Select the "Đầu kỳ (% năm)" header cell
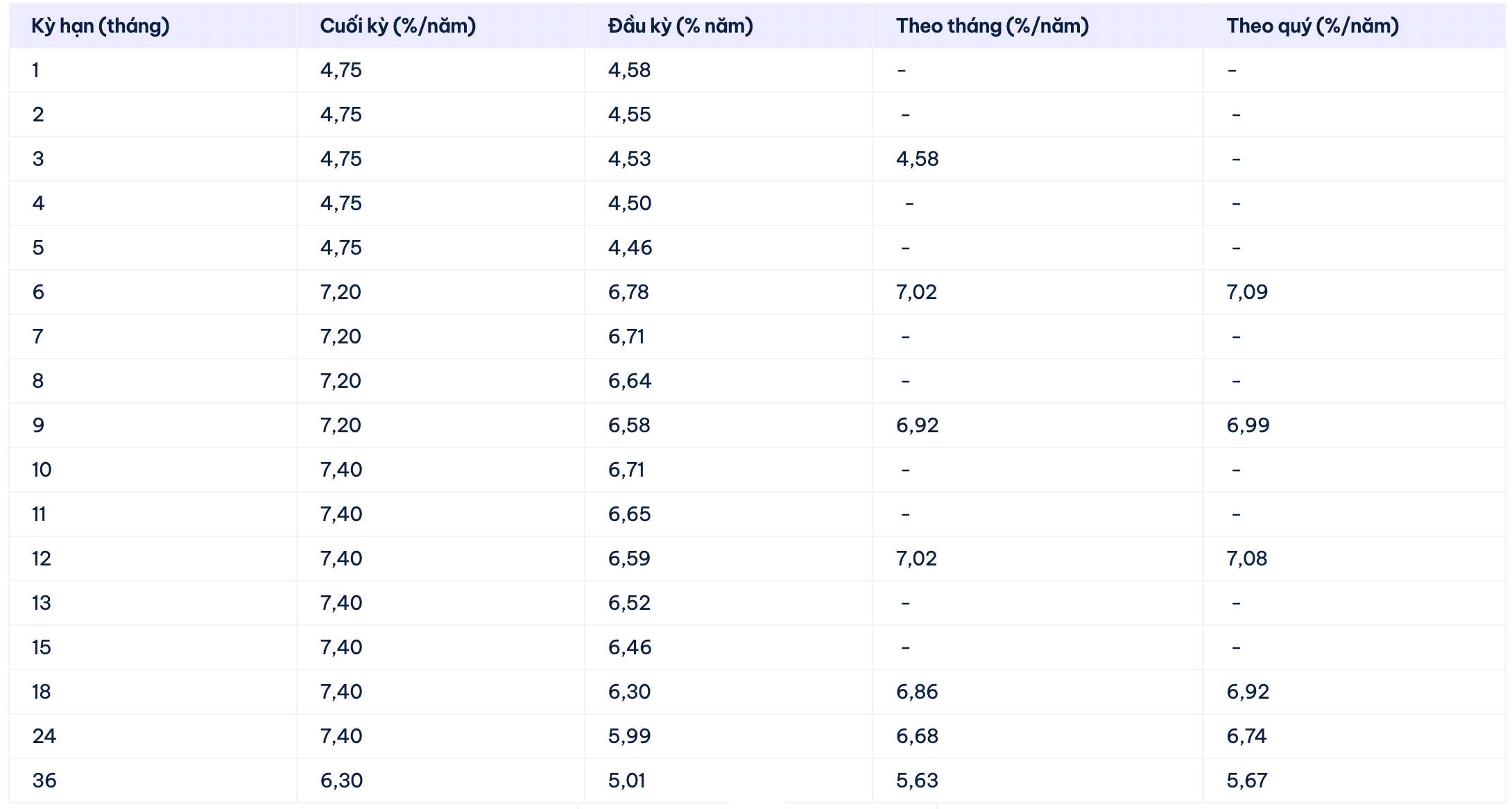Screen dimensions: 1512x809 (680, 26)
